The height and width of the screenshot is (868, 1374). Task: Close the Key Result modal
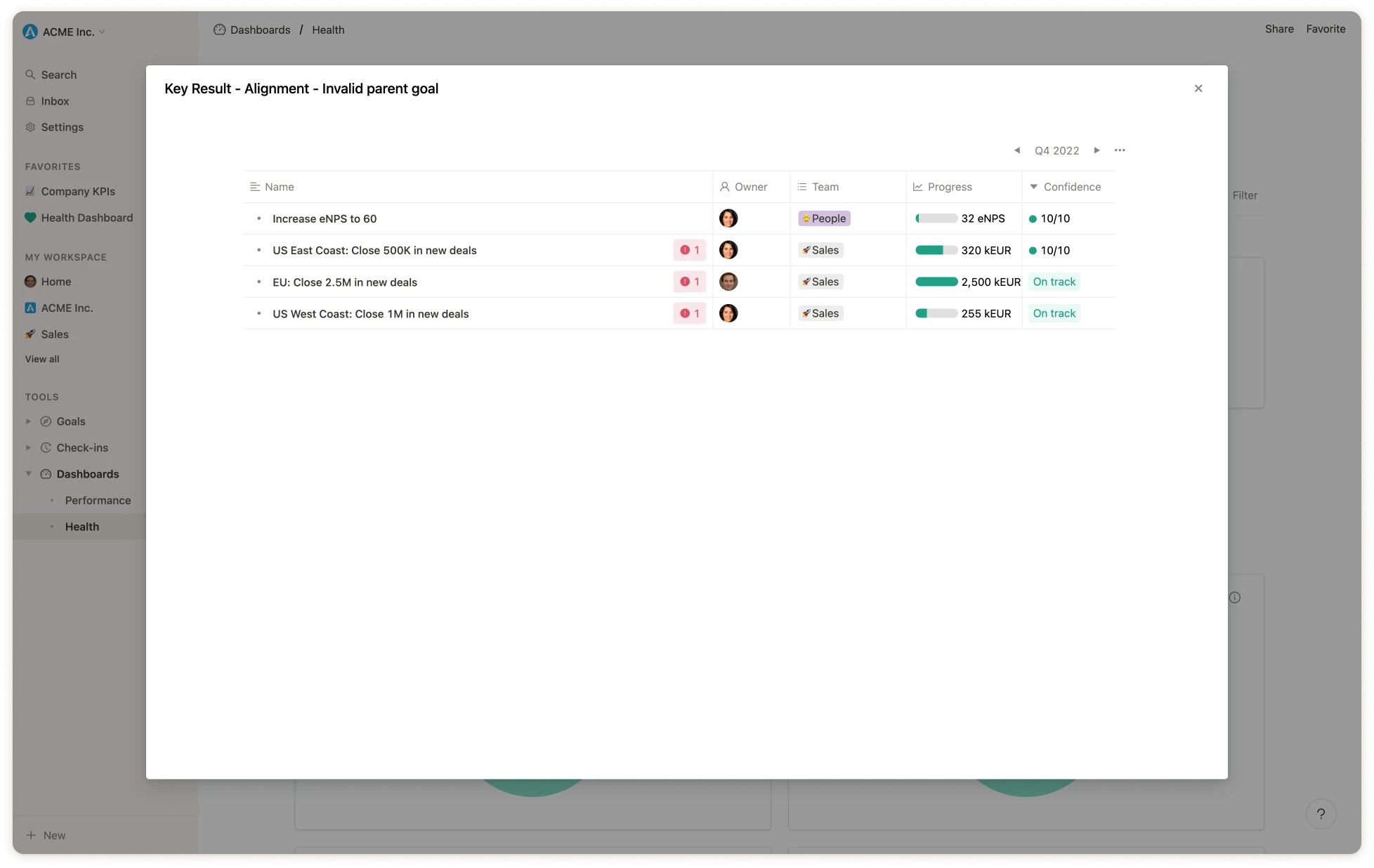pyautogui.click(x=1198, y=88)
